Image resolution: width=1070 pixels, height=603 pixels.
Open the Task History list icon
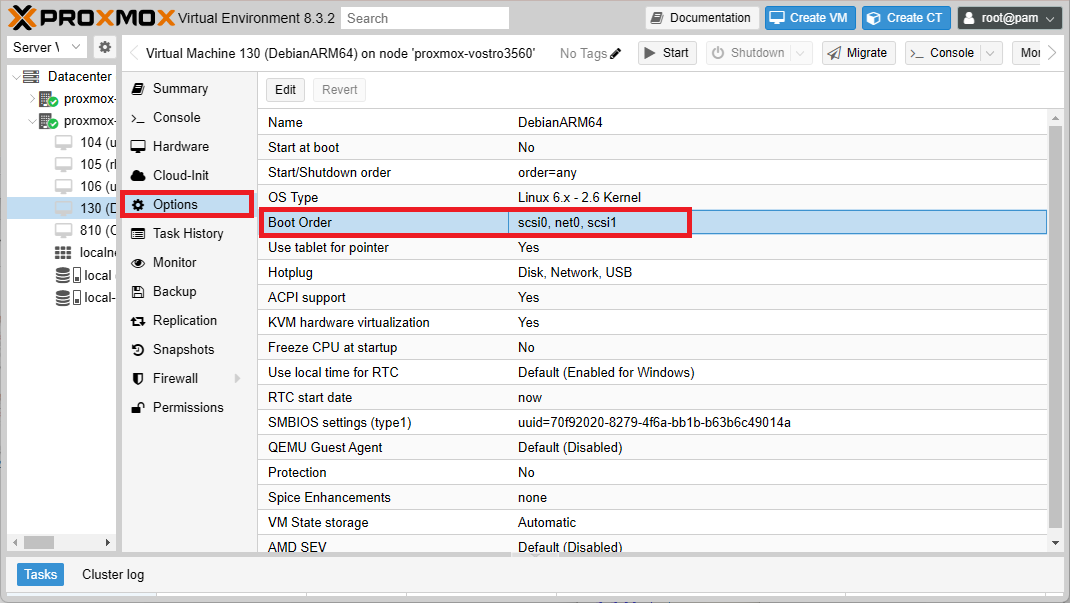point(138,233)
